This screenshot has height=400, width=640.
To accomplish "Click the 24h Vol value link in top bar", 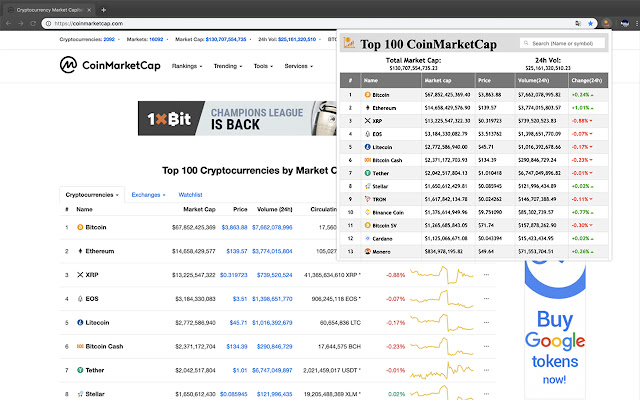I will [297, 40].
